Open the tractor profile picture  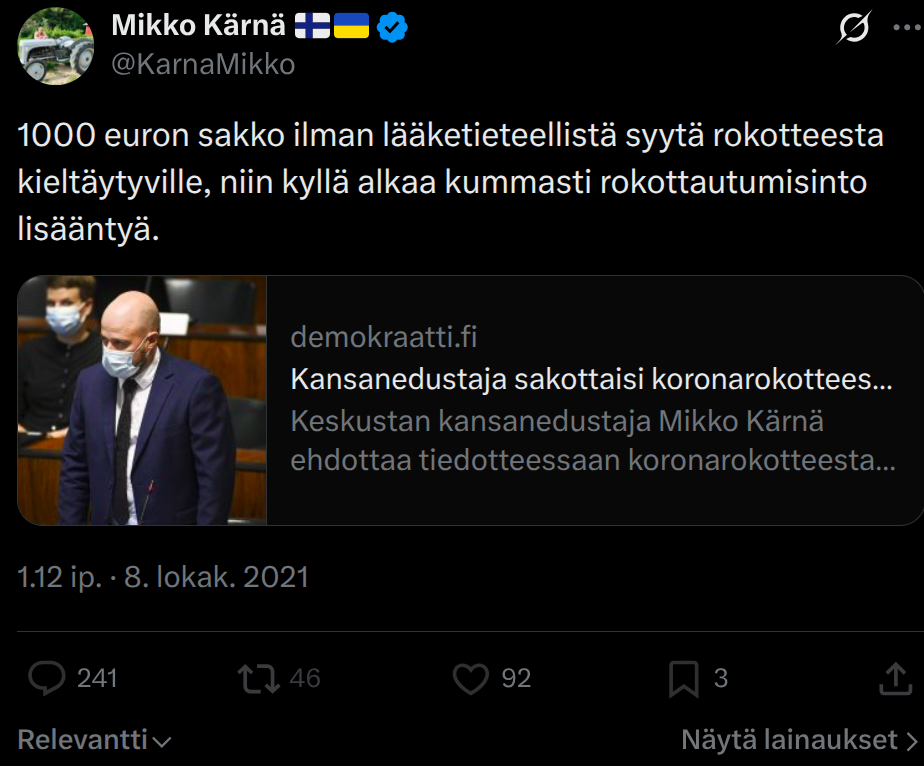[56, 46]
